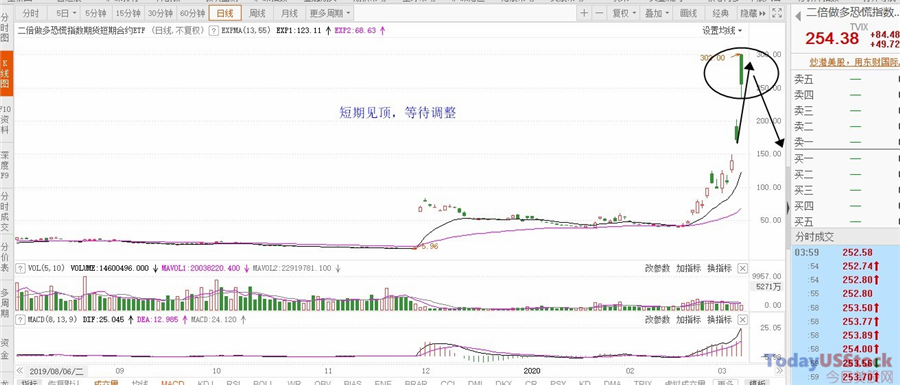Screen dimensions: 900x385
Task: Open 设置均线 dropdown
Action: point(722,30)
